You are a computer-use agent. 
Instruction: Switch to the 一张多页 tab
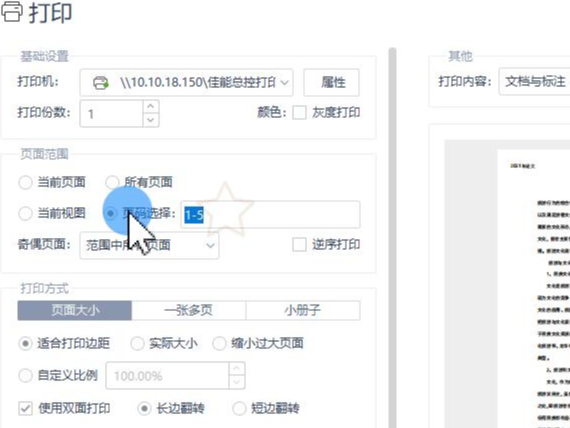pyautogui.click(x=189, y=310)
